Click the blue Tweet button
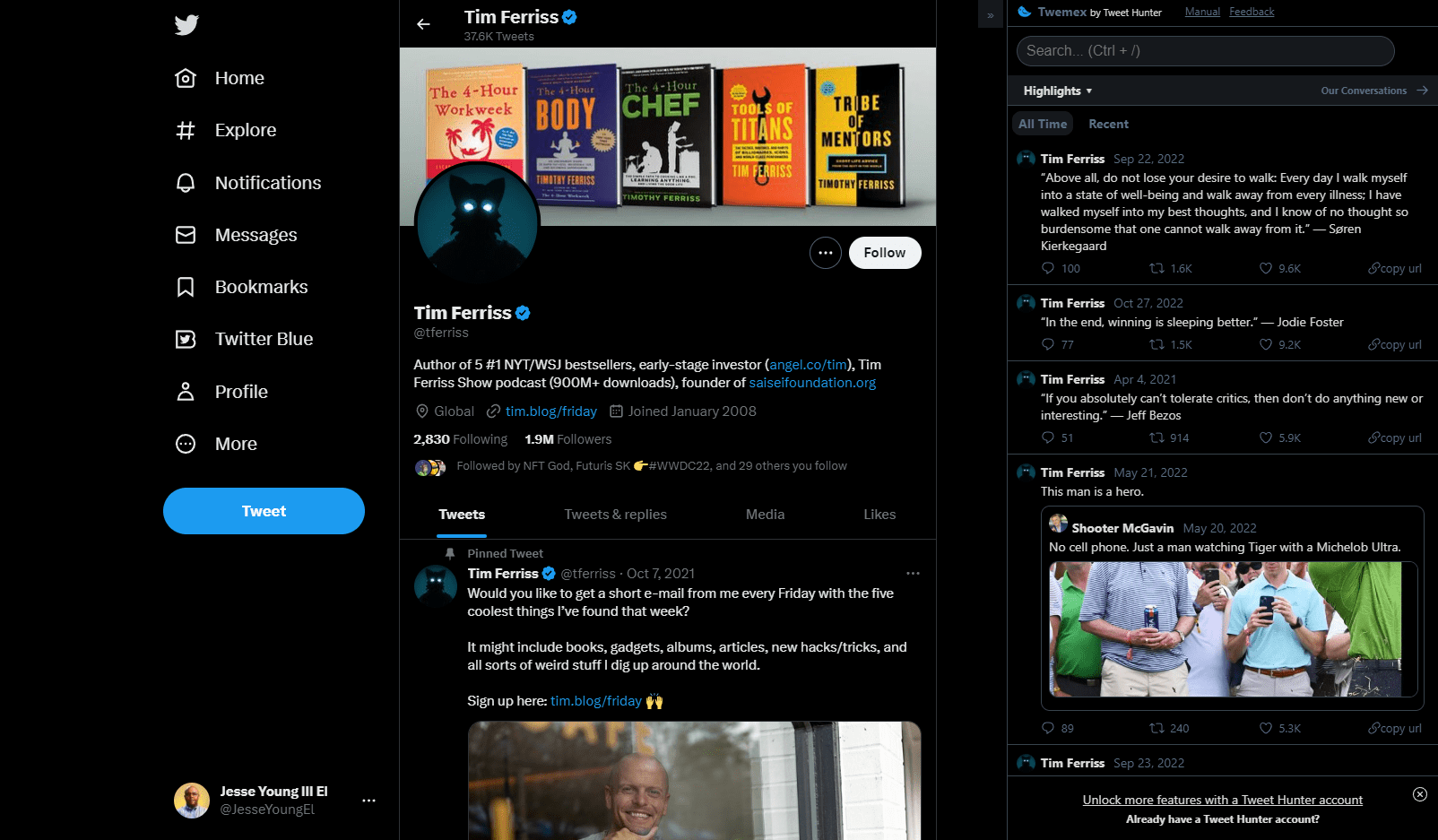Viewport: 1438px width, 840px height. 264,511
